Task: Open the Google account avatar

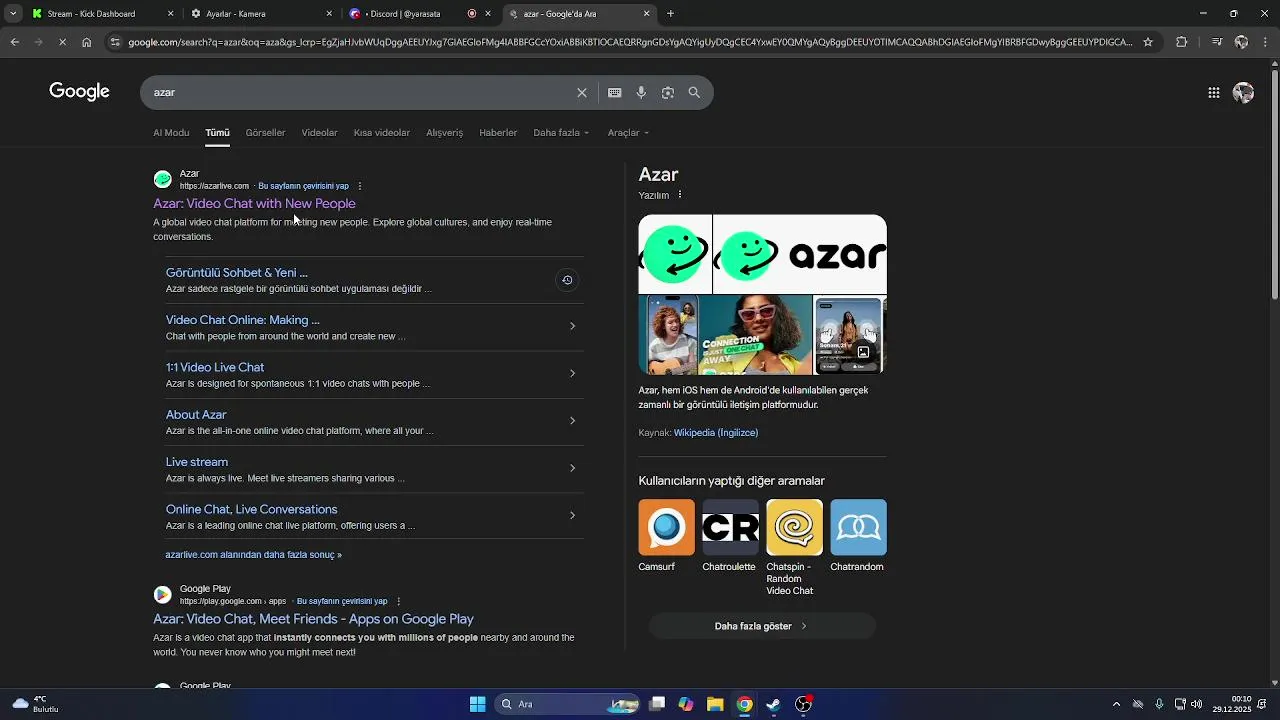Action: click(1243, 93)
